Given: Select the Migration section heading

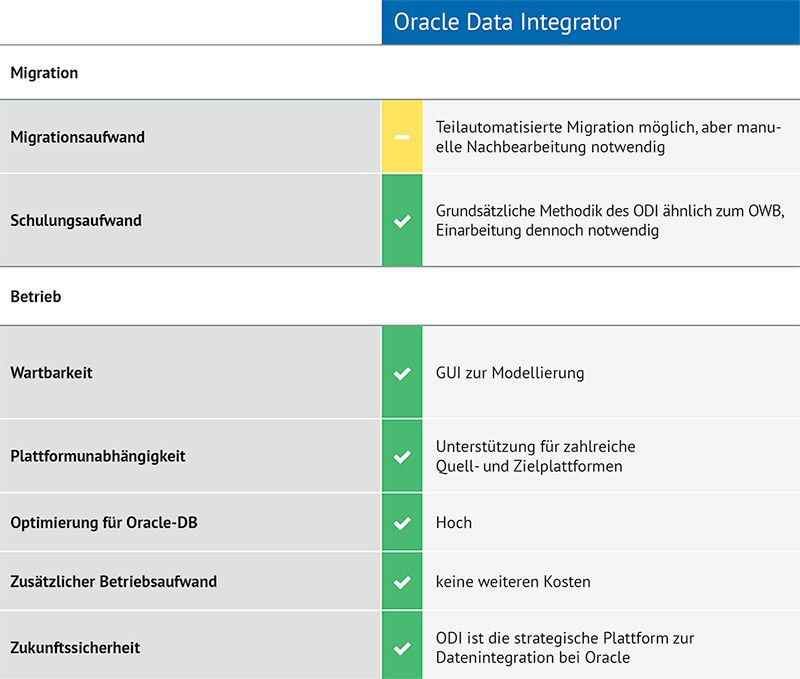Looking at the screenshot, I should 44,73.
